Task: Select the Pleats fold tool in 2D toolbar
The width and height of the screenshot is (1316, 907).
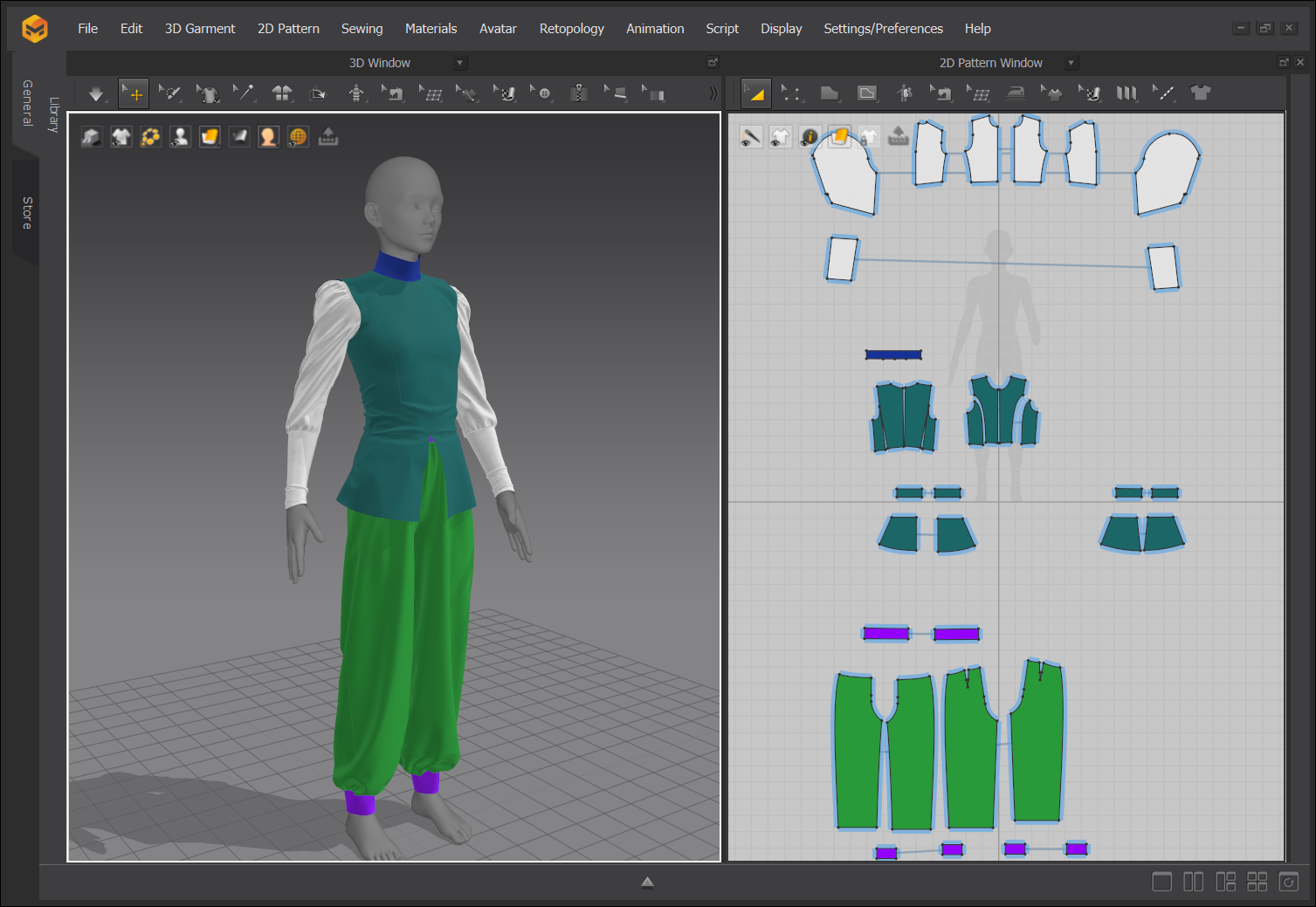Action: (x=1127, y=93)
